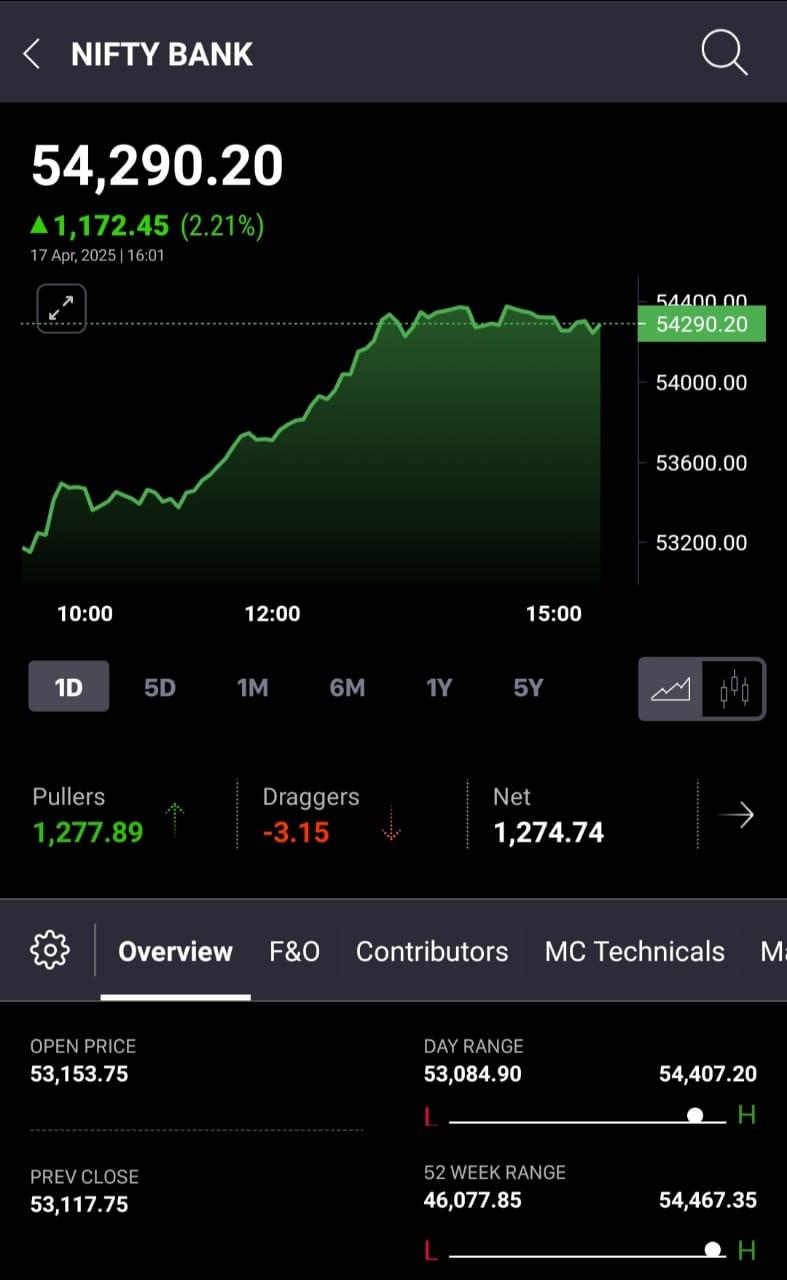Show more with the right arrow
787x1280 pixels.
coord(737,816)
